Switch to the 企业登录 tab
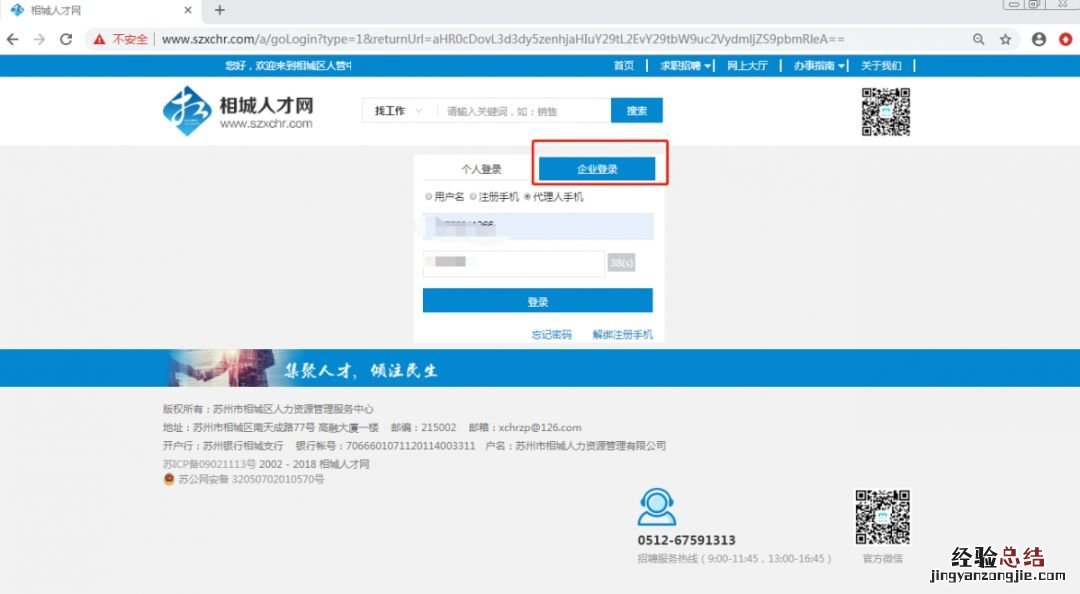Viewport: 1080px width, 594px height. pos(597,169)
